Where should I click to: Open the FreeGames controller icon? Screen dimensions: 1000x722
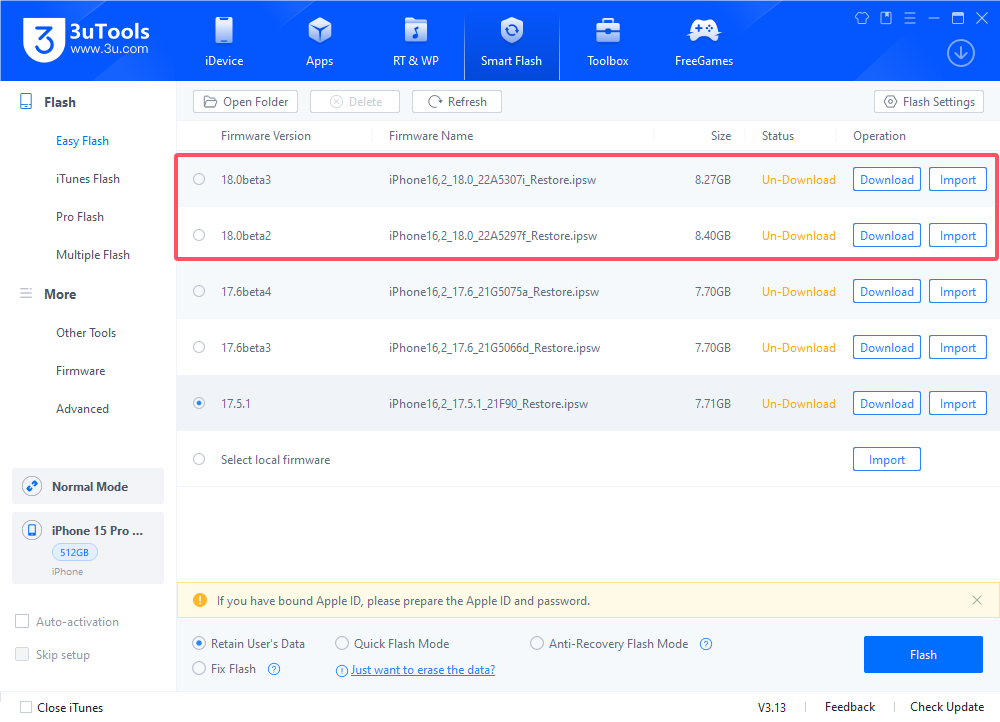pos(704,31)
